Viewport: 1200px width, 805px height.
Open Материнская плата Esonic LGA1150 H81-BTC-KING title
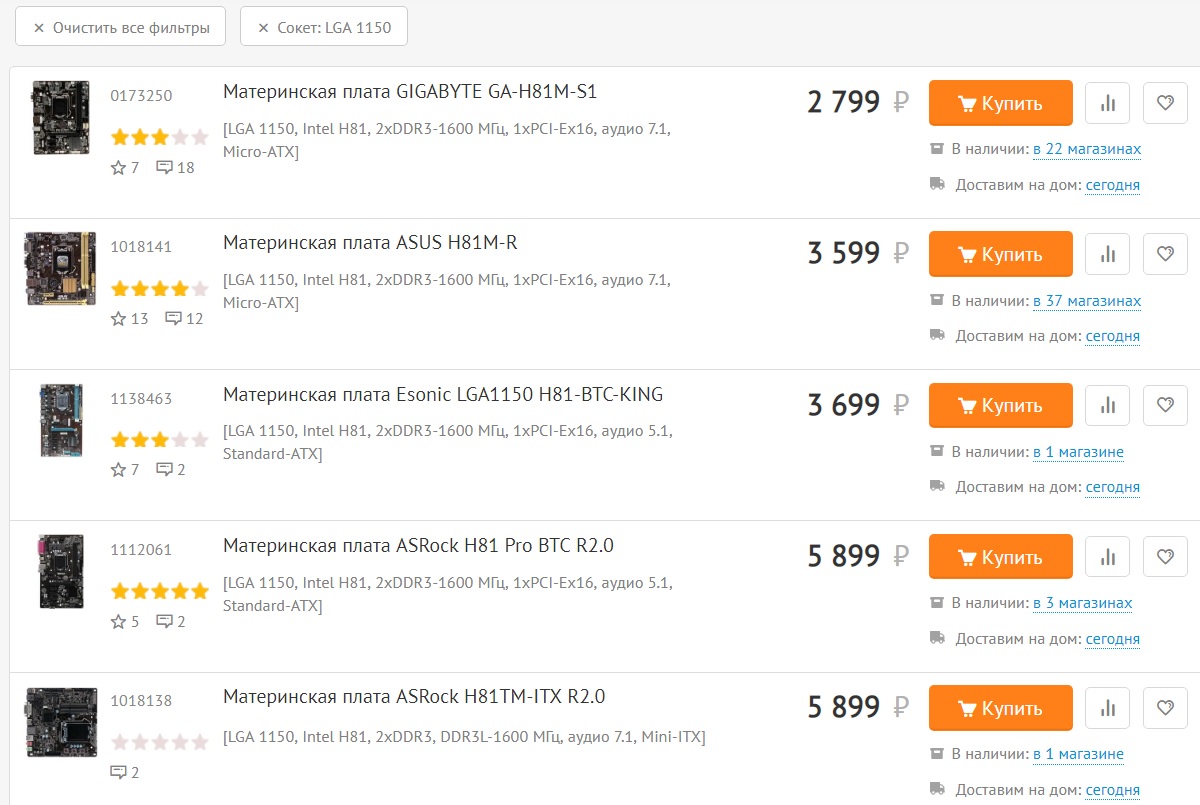point(443,394)
